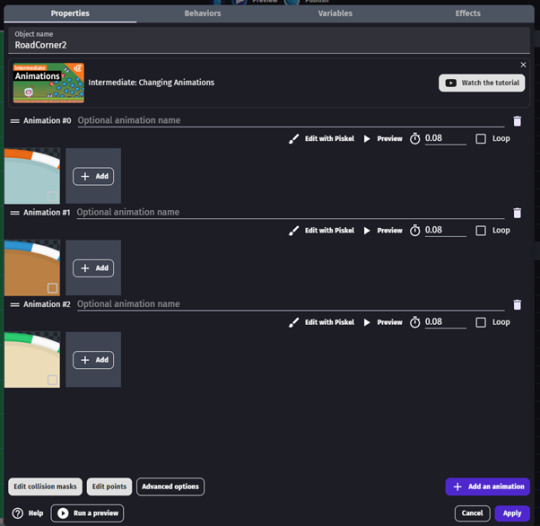Click the 0.08 time field of Animation #1
Image resolution: width=540 pixels, height=526 pixels.
445,230
